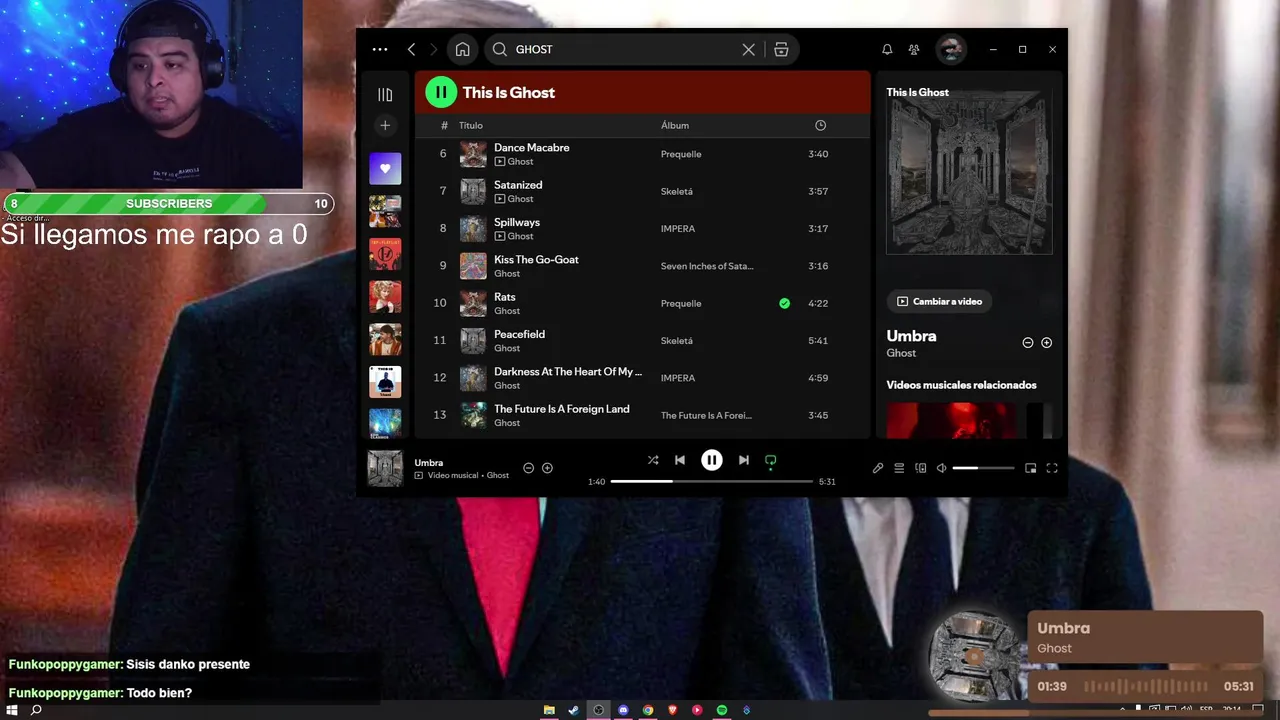1280x720 pixels.
Task: Open the Spotify Home page
Action: 462,49
